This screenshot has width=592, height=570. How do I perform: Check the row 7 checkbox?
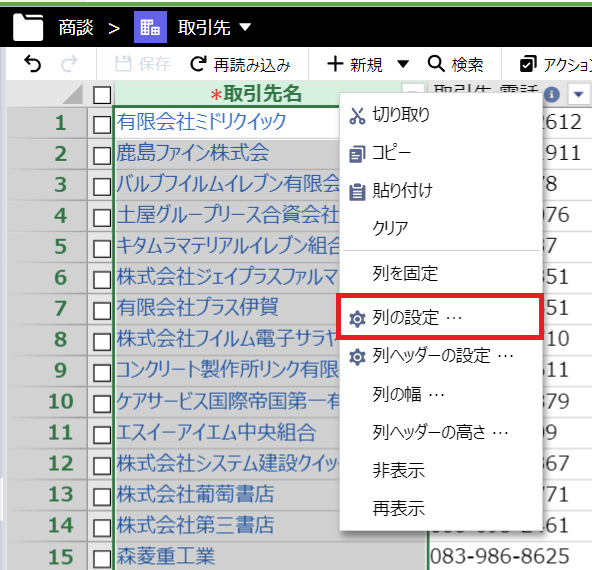tap(102, 311)
